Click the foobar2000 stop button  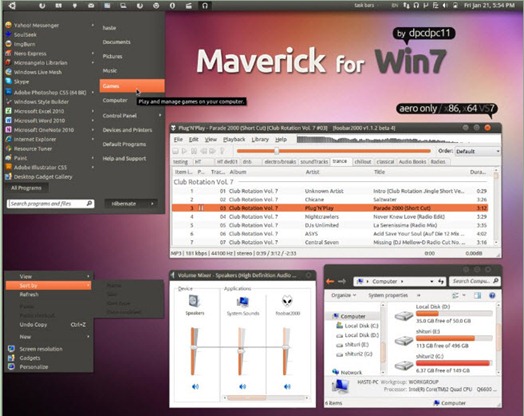pos(175,151)
